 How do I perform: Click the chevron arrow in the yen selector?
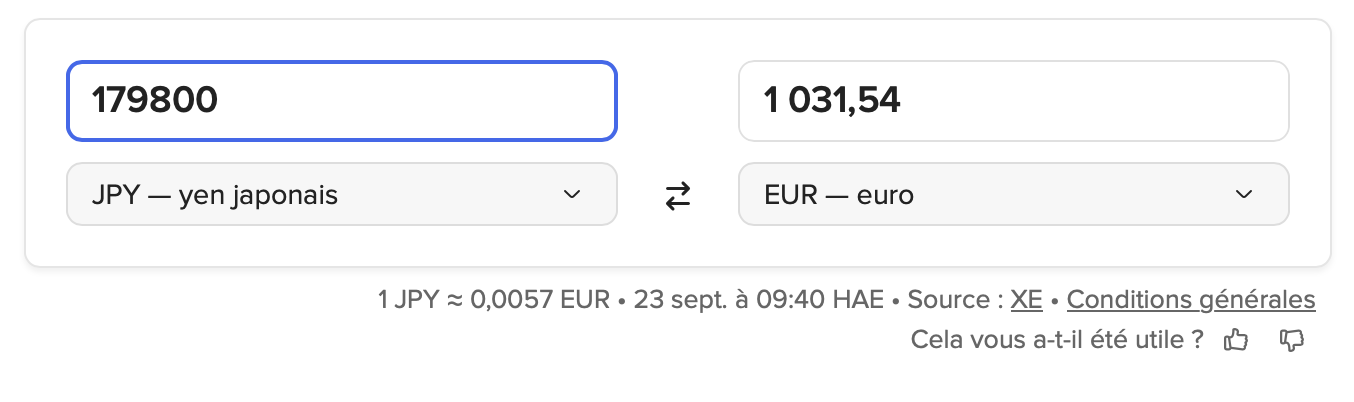tap(572, 195)
